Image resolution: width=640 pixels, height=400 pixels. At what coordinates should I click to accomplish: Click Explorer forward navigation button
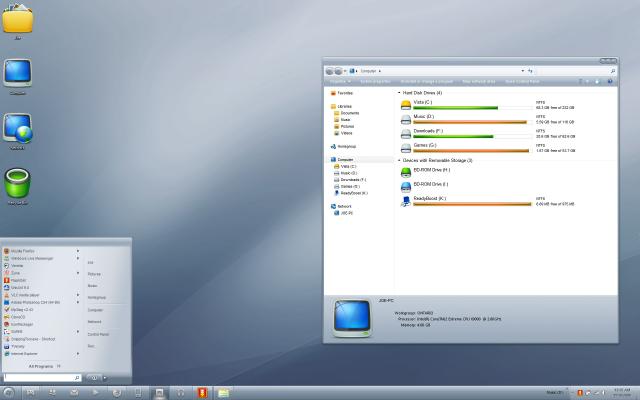point(338,71)
